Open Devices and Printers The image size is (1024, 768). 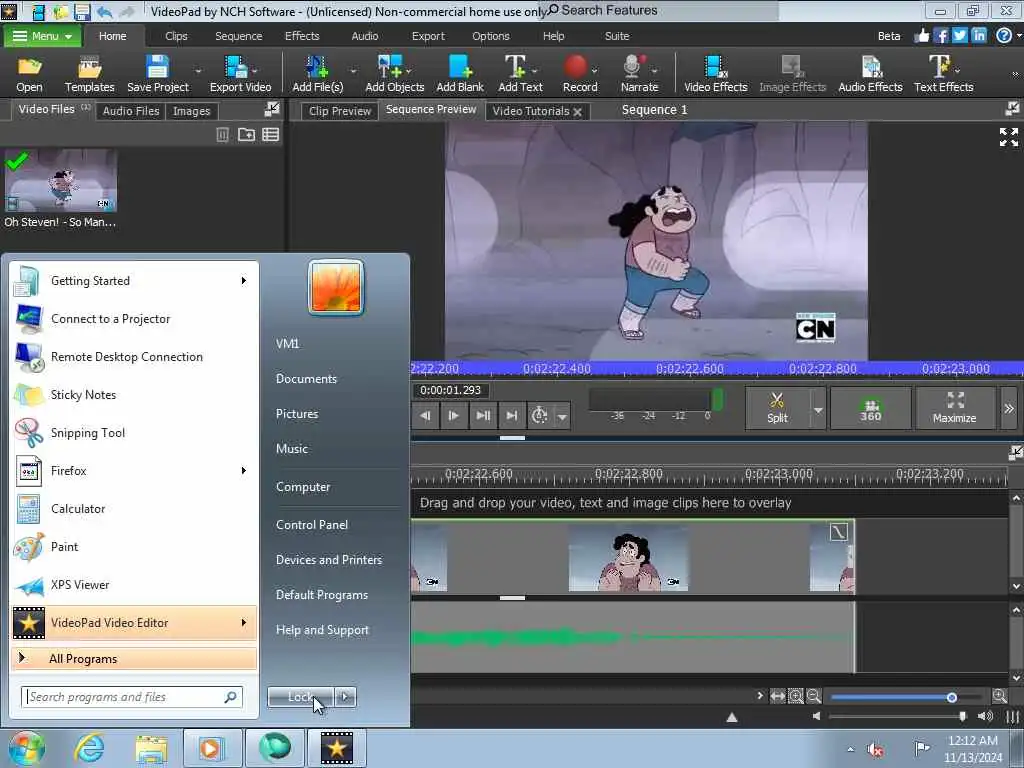(328, 560)
